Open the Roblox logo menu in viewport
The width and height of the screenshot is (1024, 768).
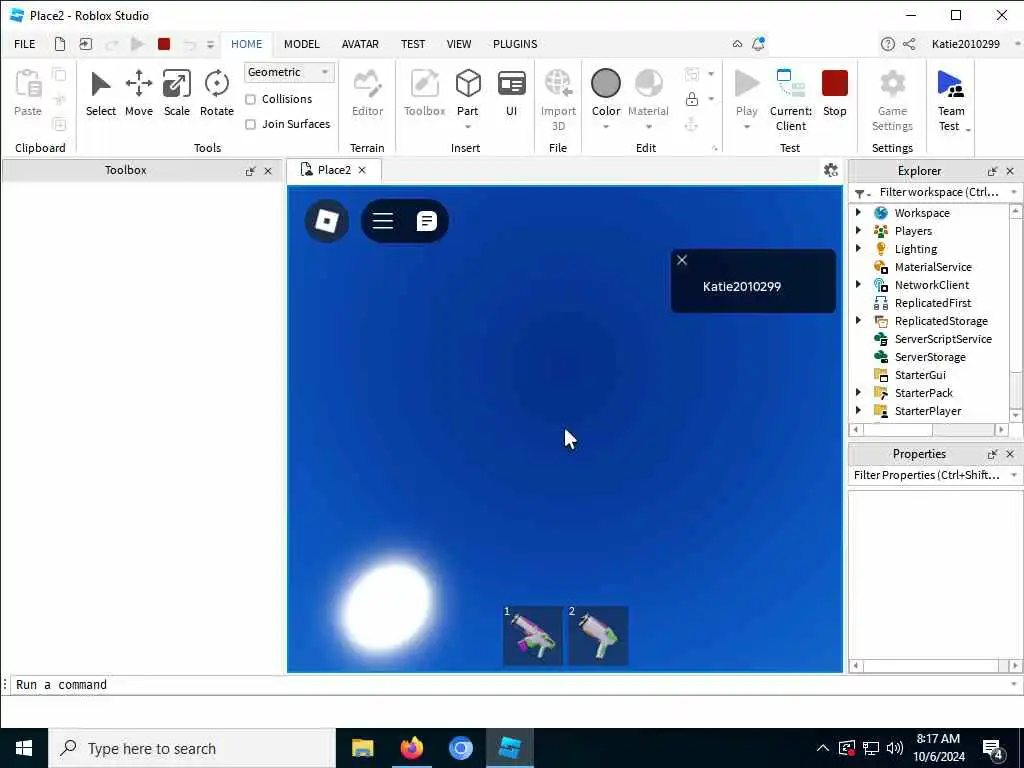point(327,221)
